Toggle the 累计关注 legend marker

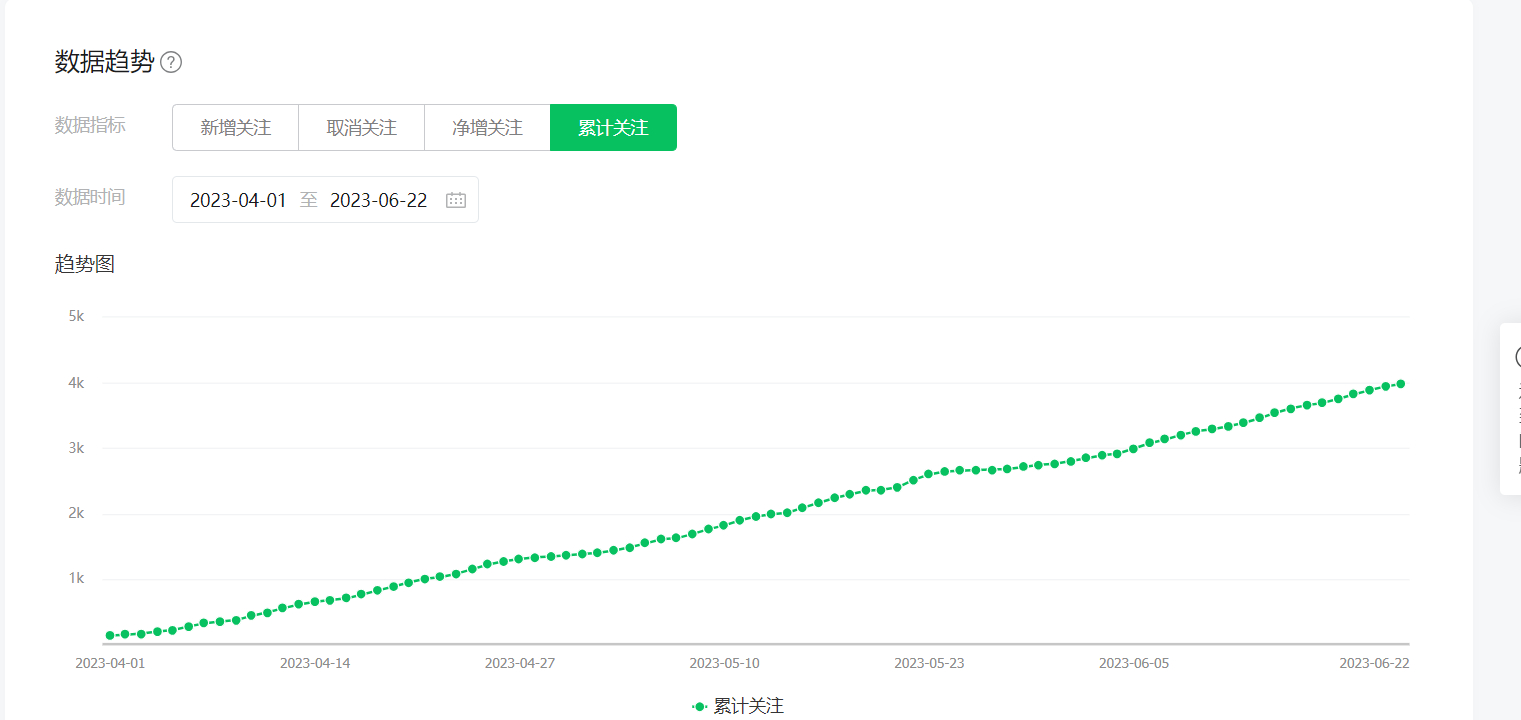click(700, 706)
